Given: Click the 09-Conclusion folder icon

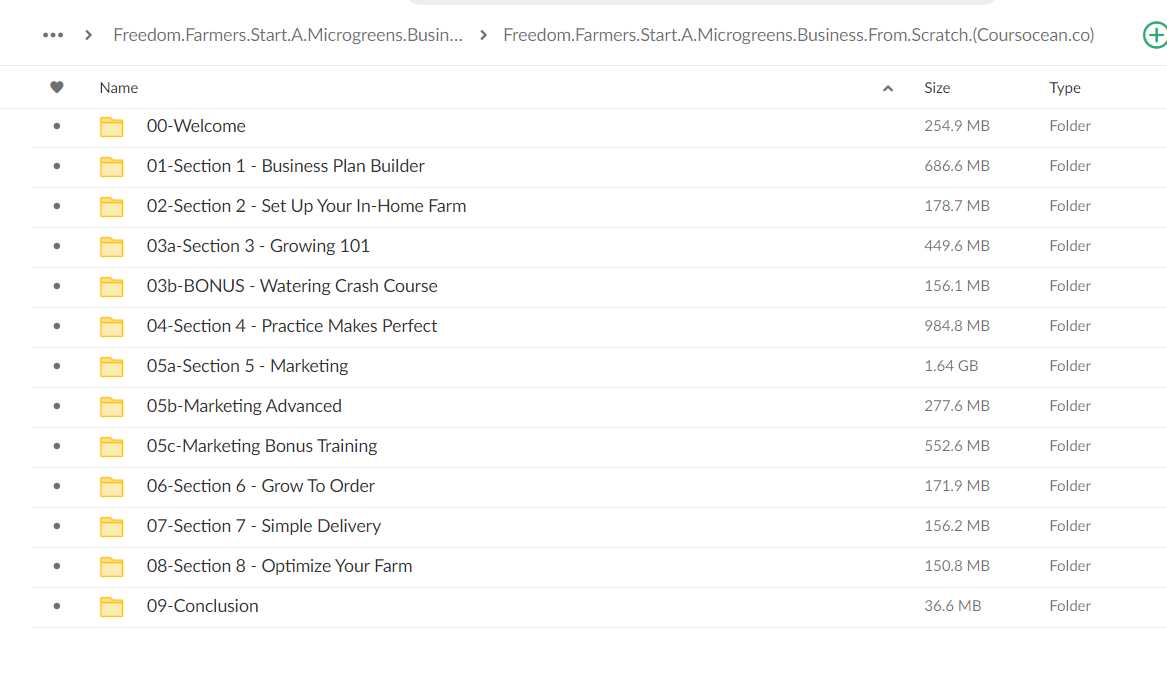Looking at the screenshot, I should (112, 607).
